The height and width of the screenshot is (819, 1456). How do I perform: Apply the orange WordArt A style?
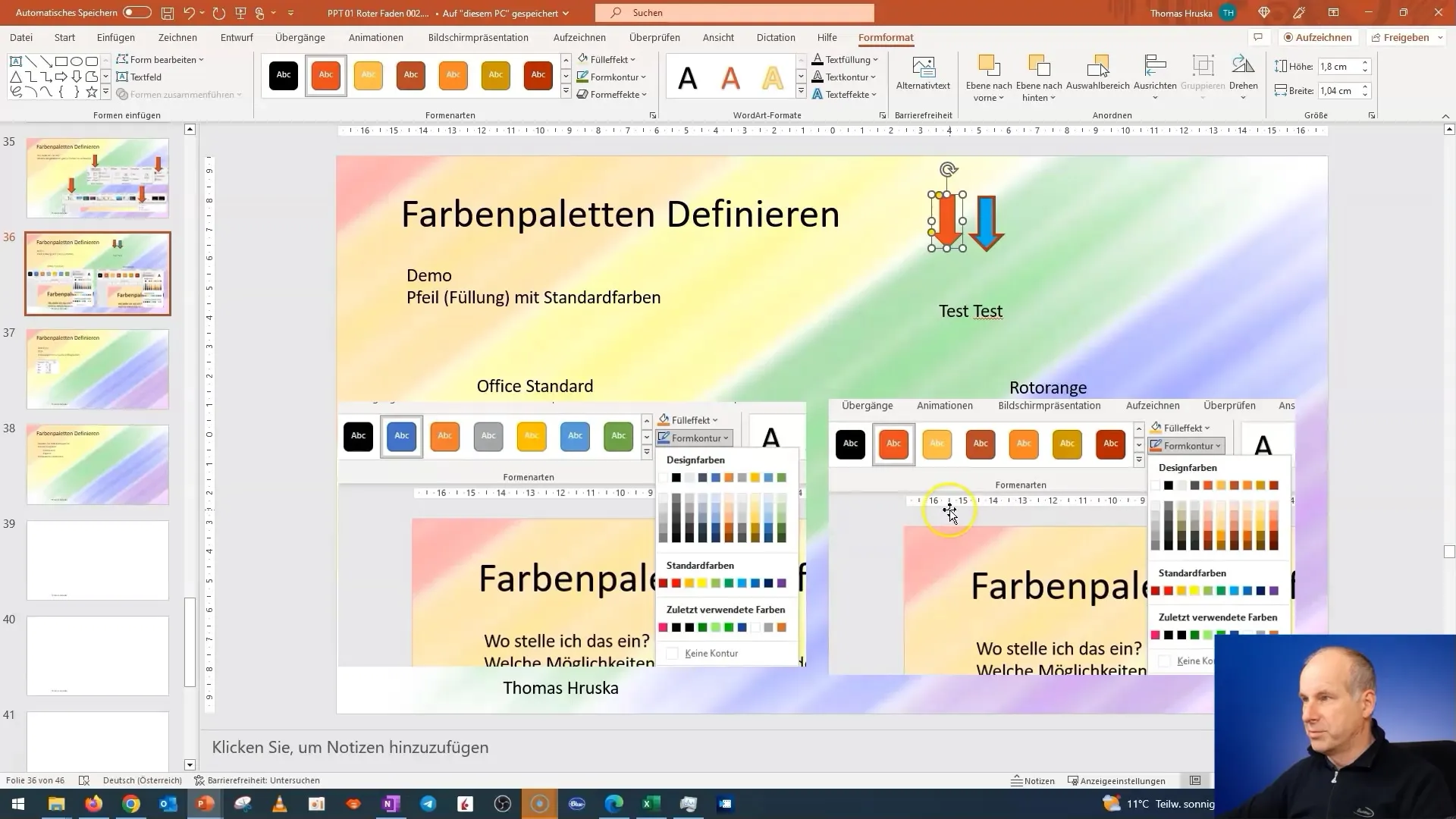click(730, 77)
